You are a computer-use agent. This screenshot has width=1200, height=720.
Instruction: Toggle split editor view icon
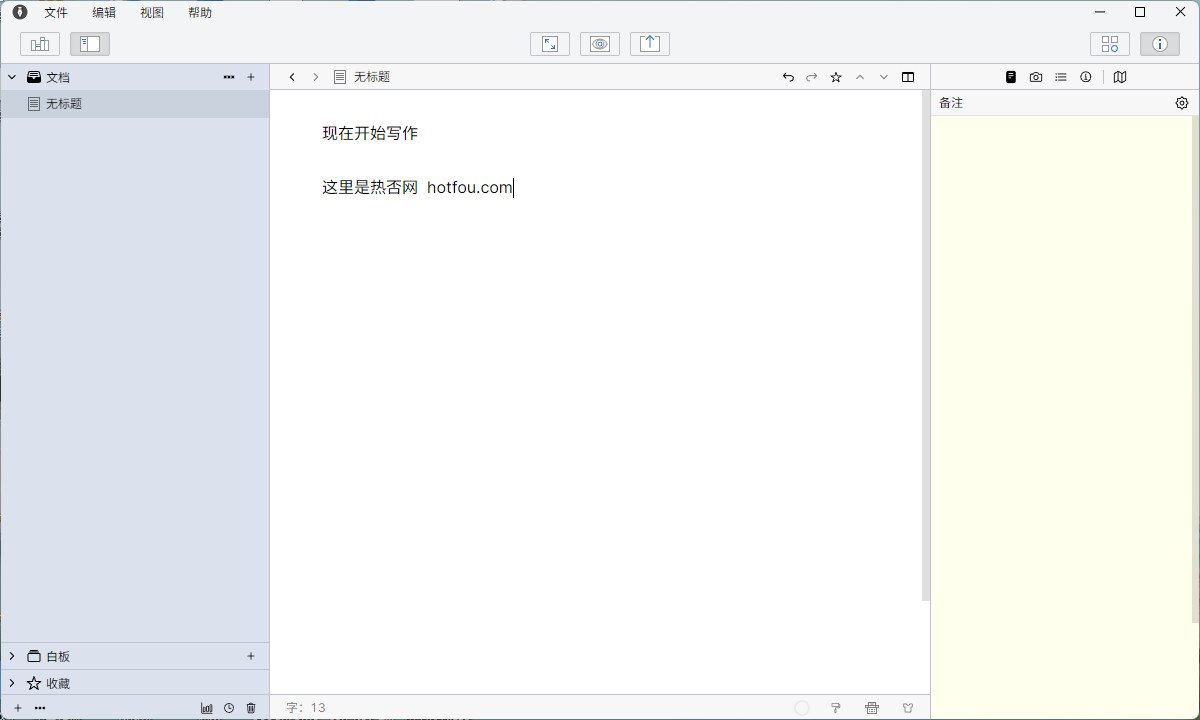[x=908, y=77]
